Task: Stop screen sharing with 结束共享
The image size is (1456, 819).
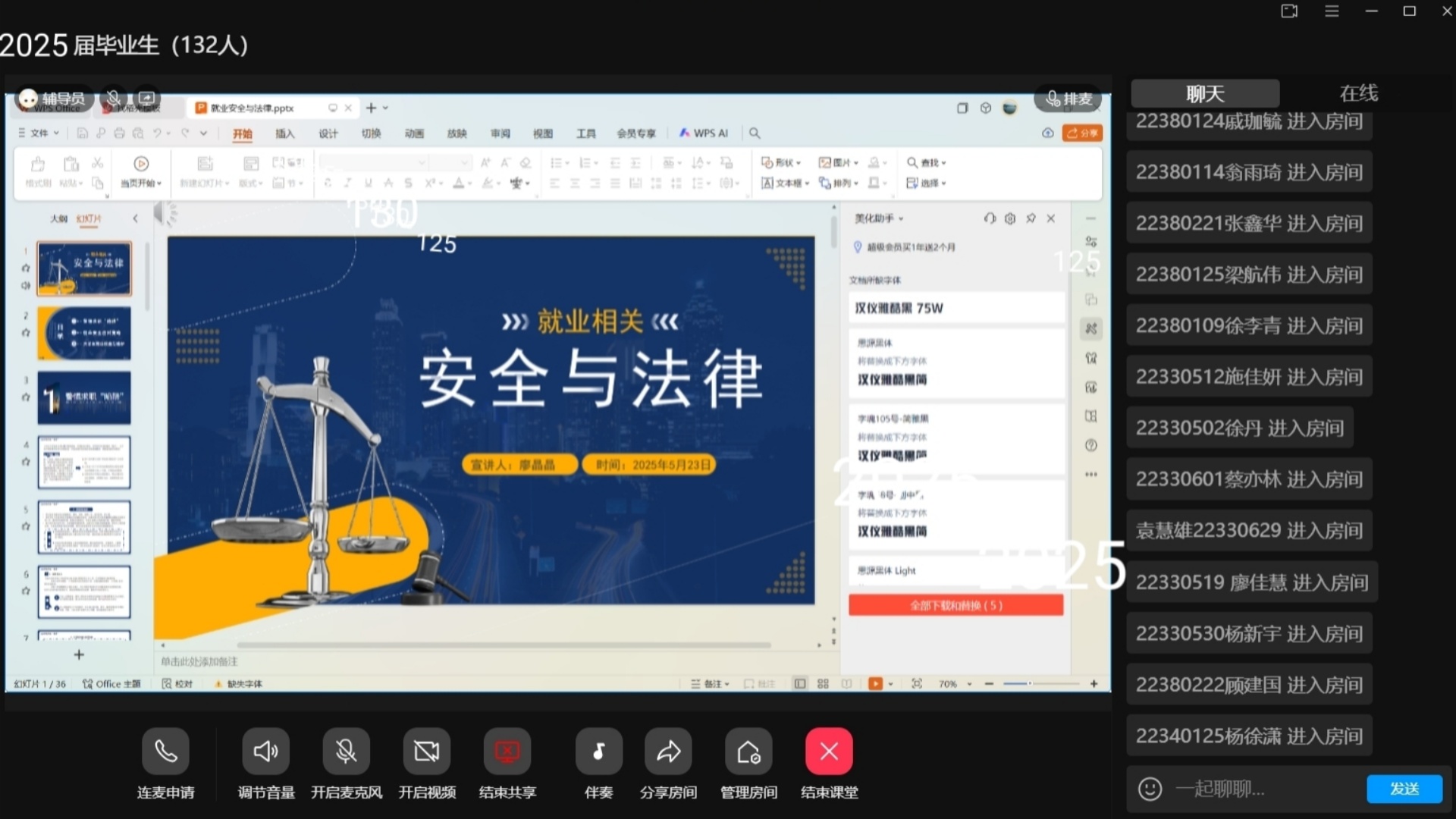Action: click(x=507, y=752)
